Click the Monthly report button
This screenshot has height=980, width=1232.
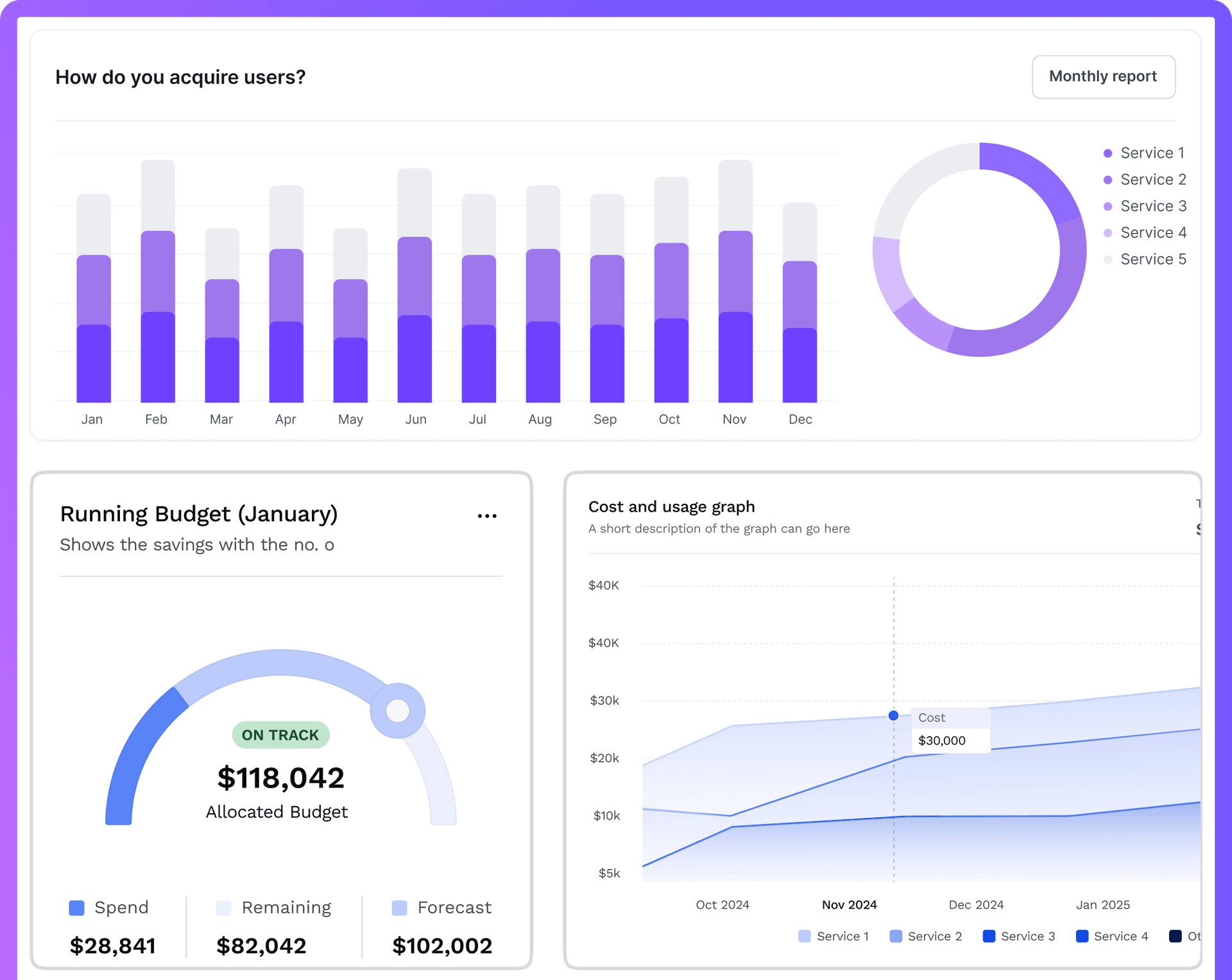click(1103, 76)
